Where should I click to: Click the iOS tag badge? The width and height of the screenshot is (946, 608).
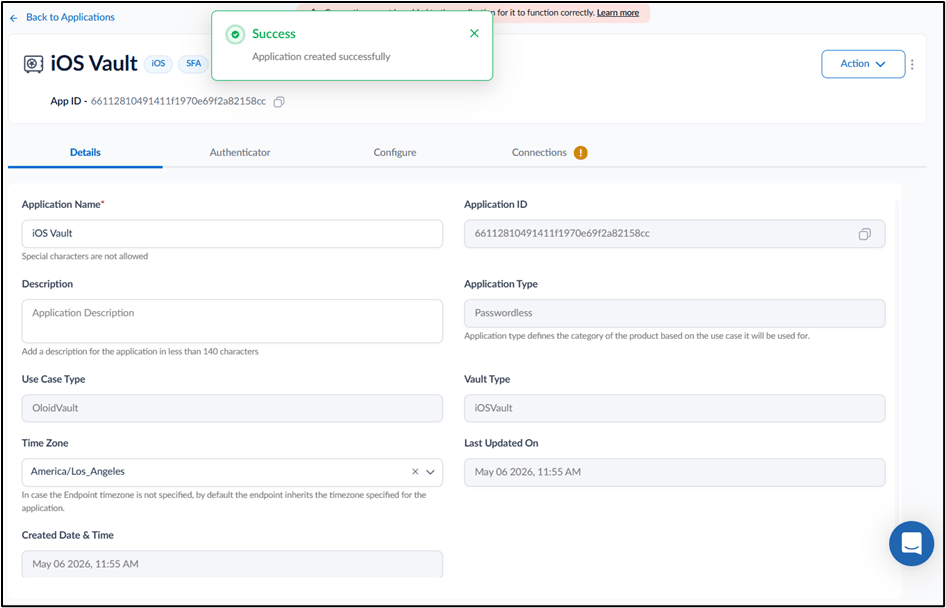point(158,64)
